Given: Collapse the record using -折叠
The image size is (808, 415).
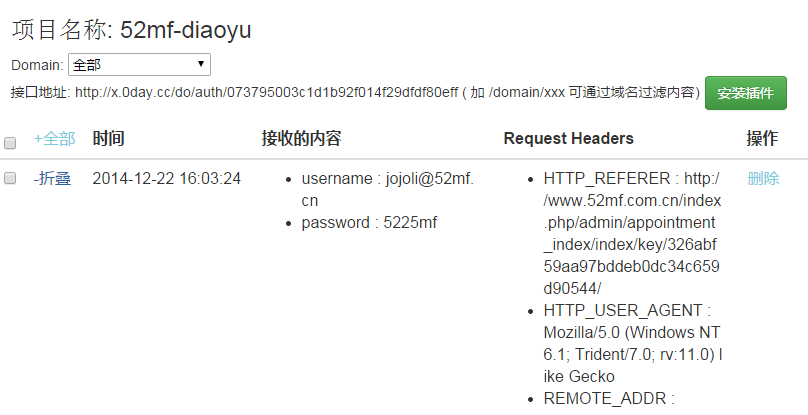Looking at the screenshot, I should pos(52,178).
